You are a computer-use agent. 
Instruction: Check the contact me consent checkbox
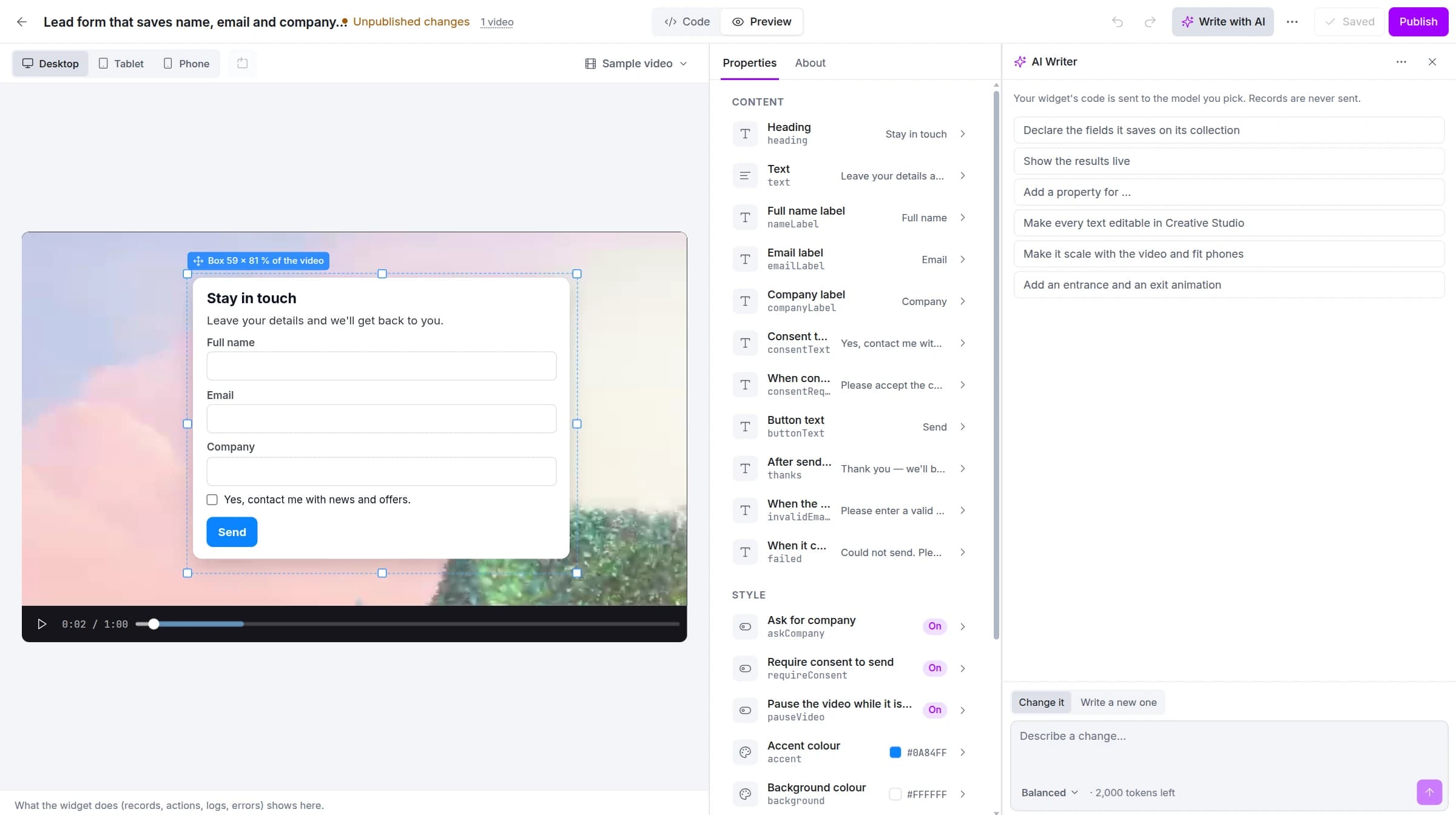coord(212,500)
